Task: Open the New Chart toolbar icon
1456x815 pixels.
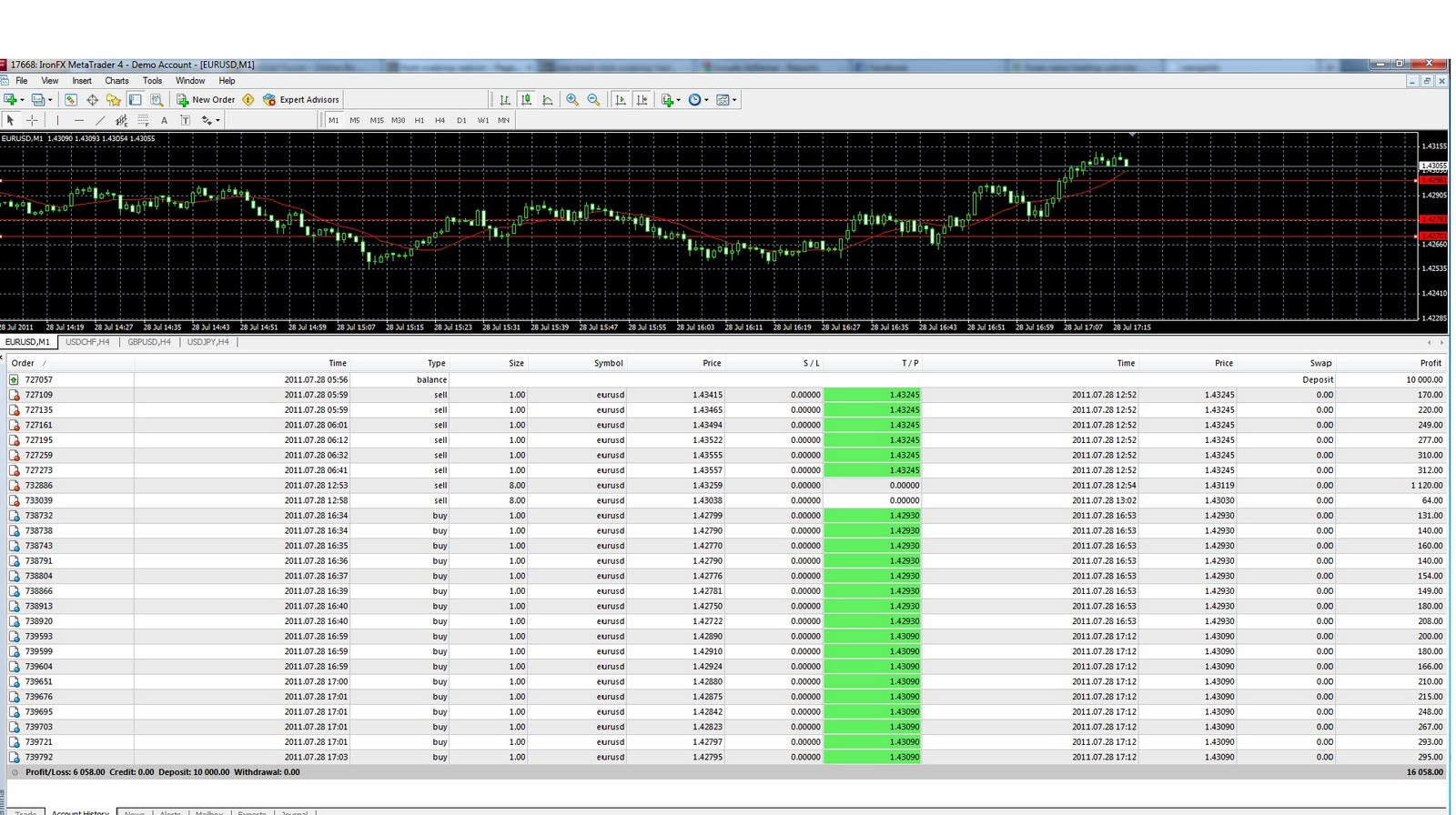Action: [x=12, y=100]
